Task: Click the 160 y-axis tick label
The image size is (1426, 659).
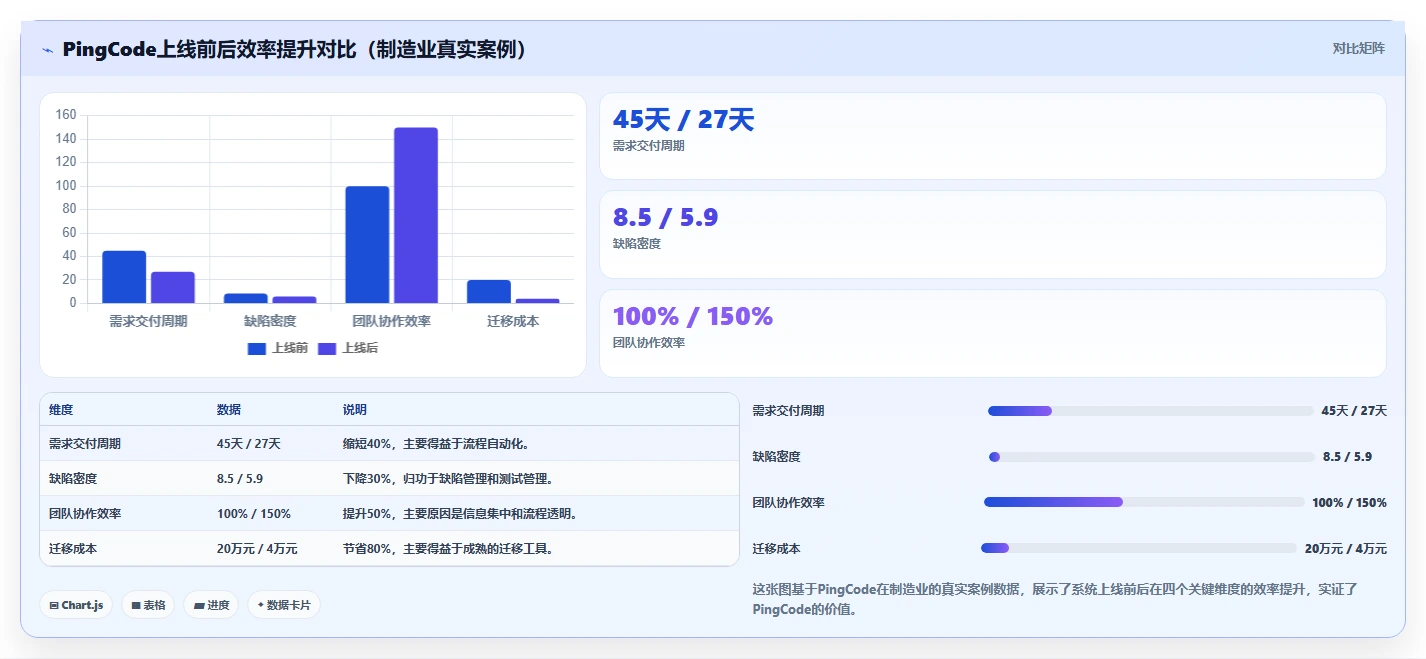Action: [x=66, y=115]
